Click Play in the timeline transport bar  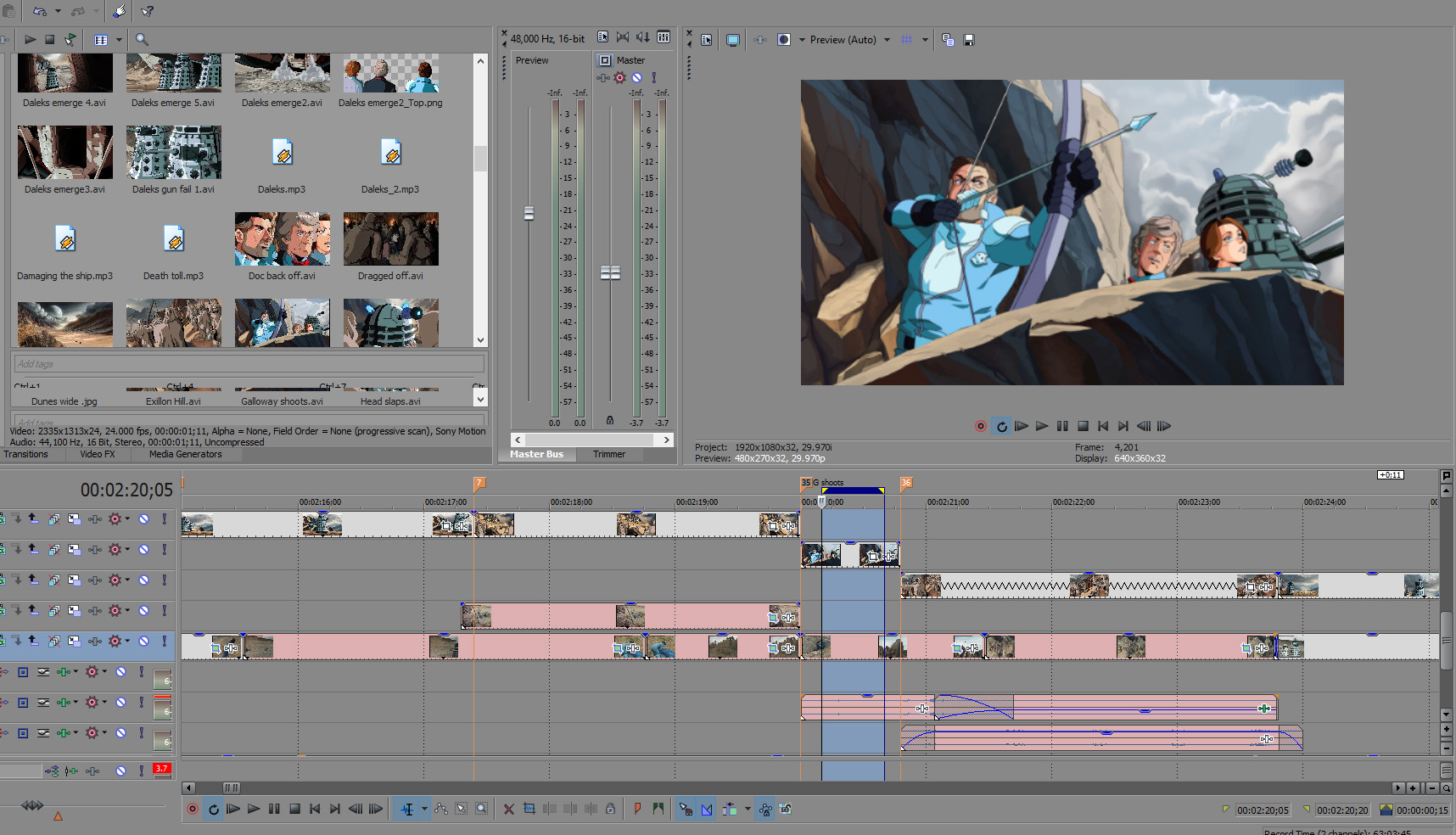[x=254, y=810]
